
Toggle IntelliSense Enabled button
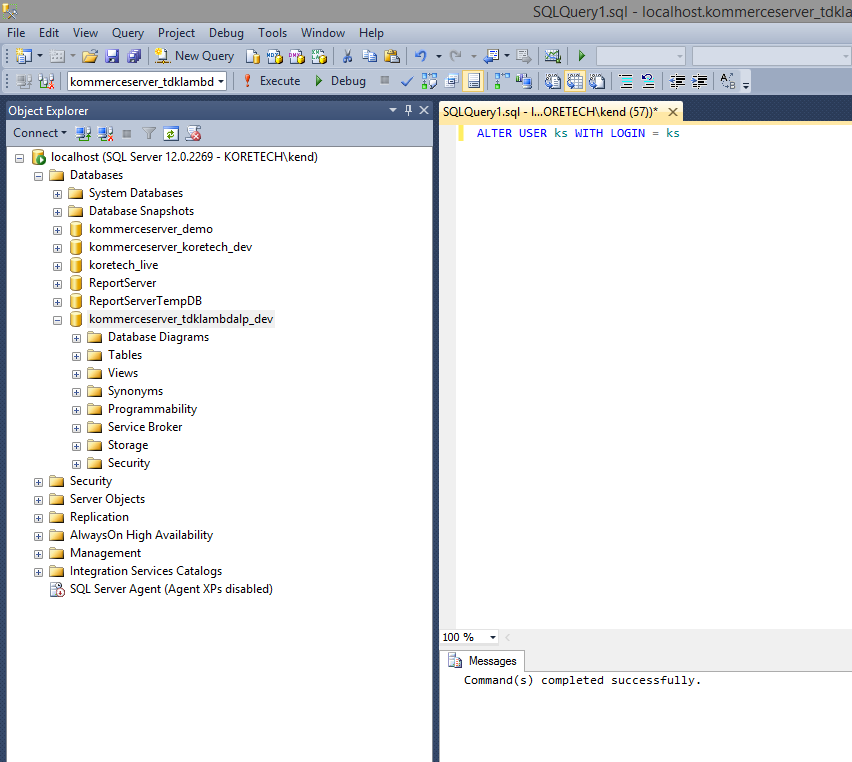tap(473, 82)
